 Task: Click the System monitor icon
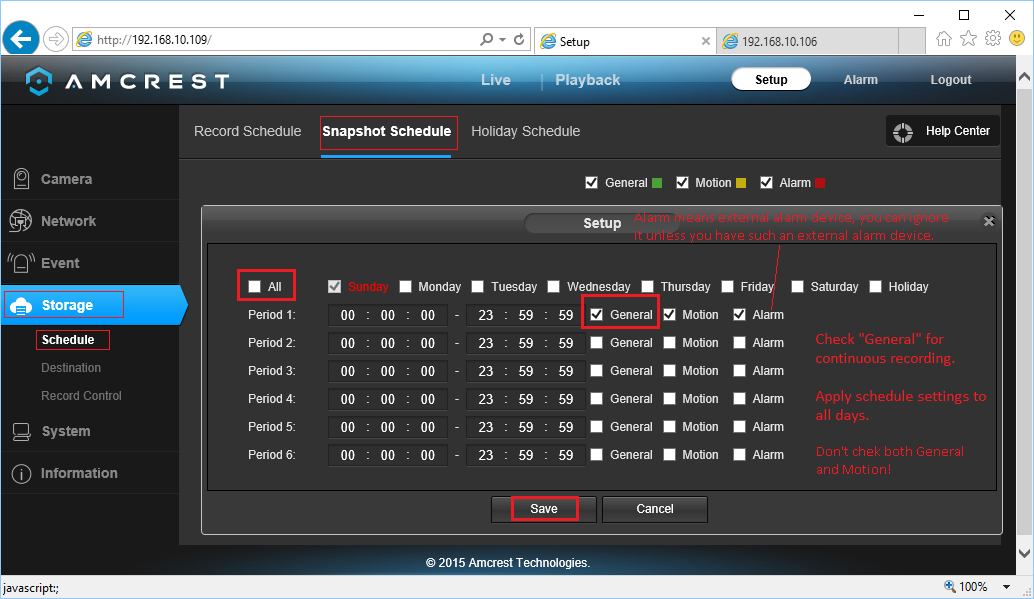[x=21, y=432]
